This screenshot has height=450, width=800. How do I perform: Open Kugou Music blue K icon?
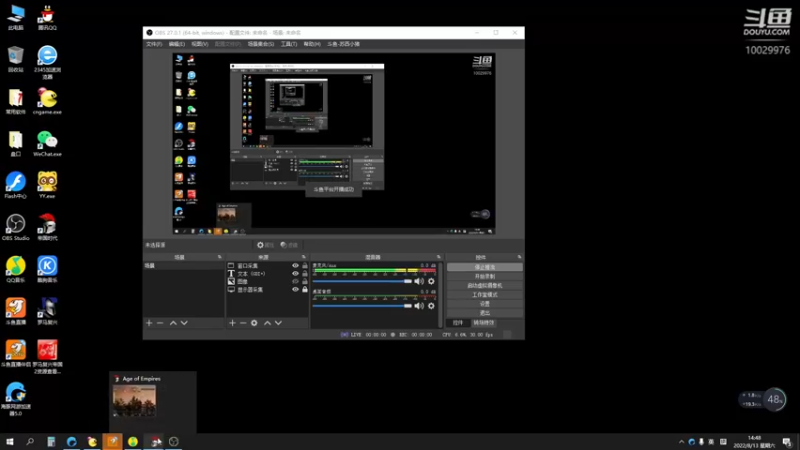click(47, 269)
